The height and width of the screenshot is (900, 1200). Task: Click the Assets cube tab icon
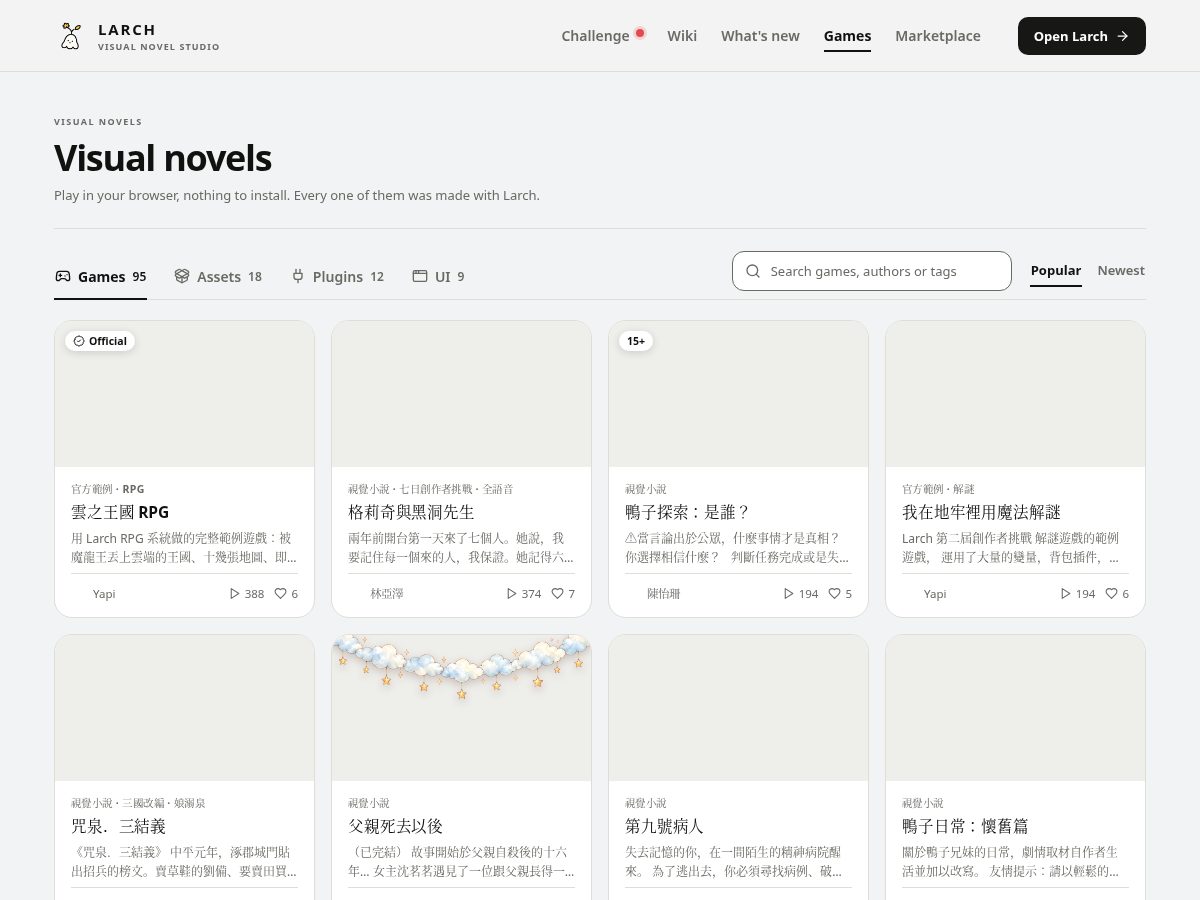click(182, 276)
